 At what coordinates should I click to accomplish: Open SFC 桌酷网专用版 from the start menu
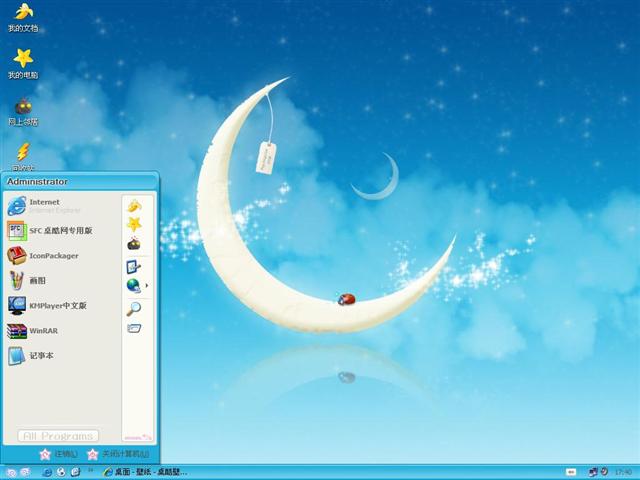pos(61,231)
